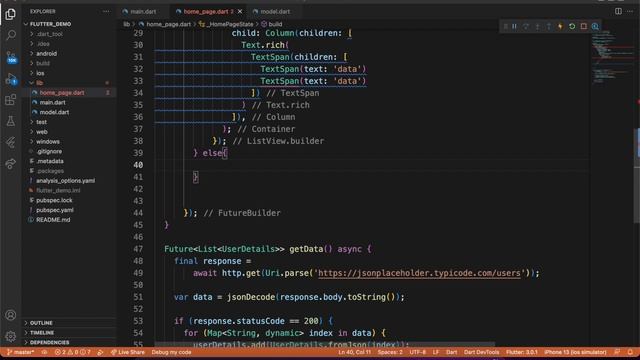Pause the debug session
640x360 pixels.
(514, 27)
